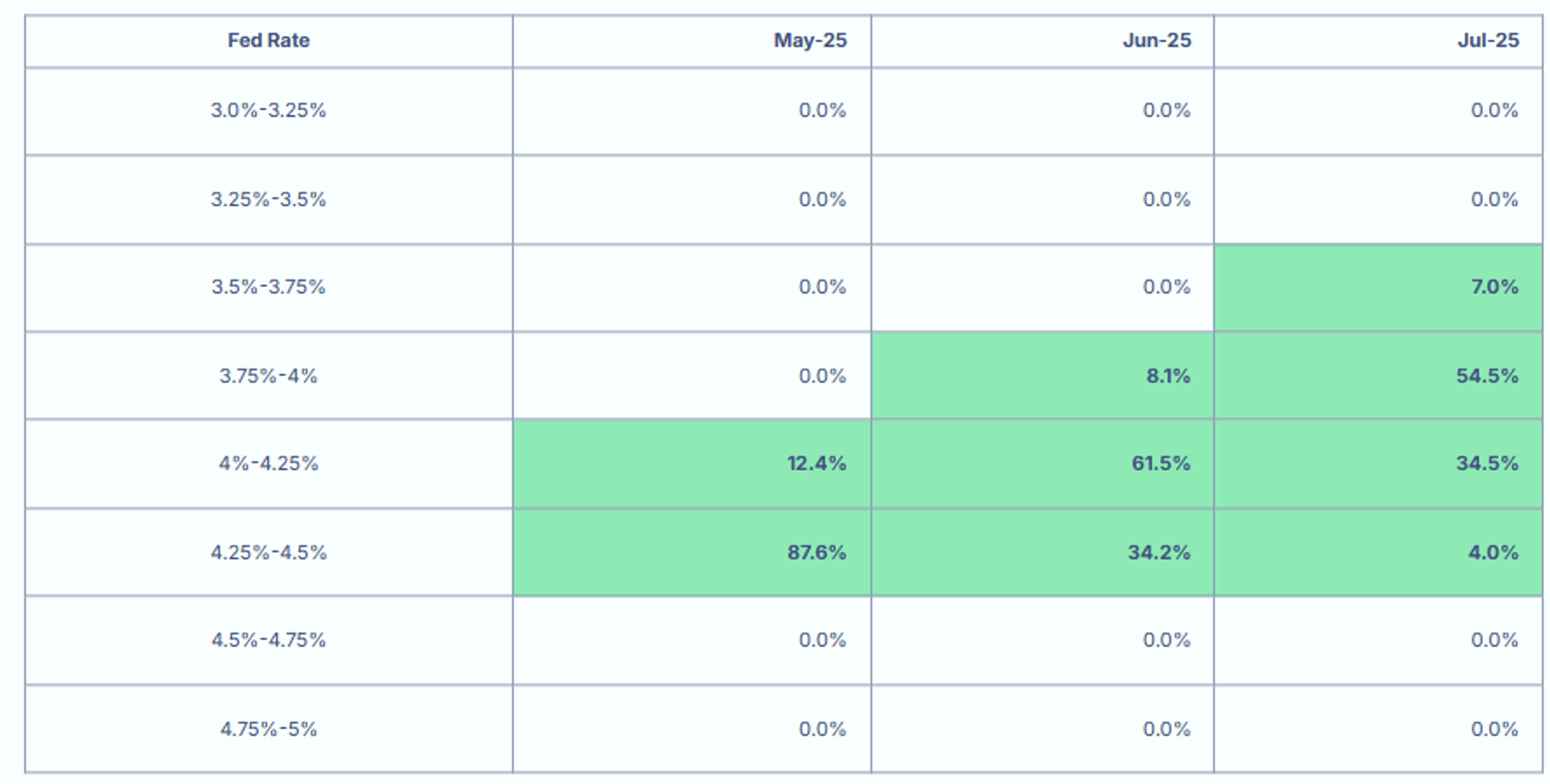Viewport: 1550px width, 784px height.
Task: Select the 4.25%-4.5% rate row label
Action: point(268,553)
